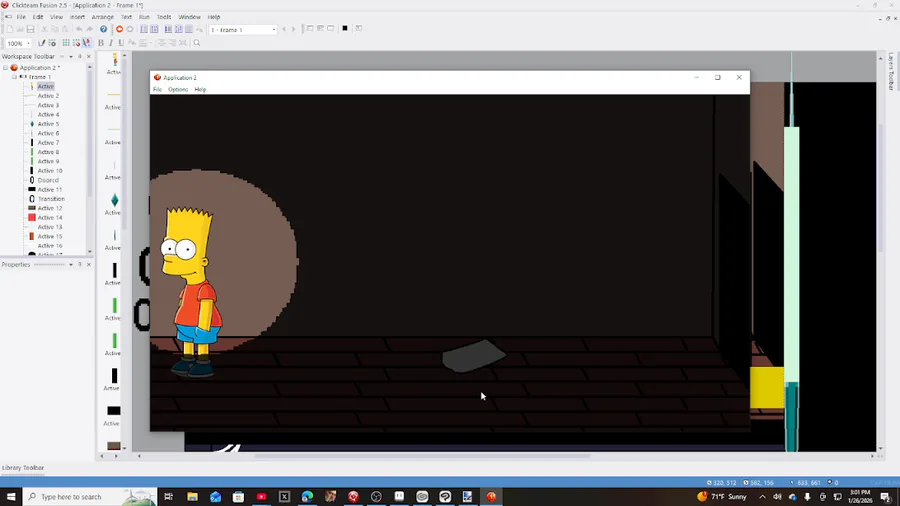The height and width of the screenshot is (506, 900).
Task: Open the Run menu
Action: tap(144, 17)
